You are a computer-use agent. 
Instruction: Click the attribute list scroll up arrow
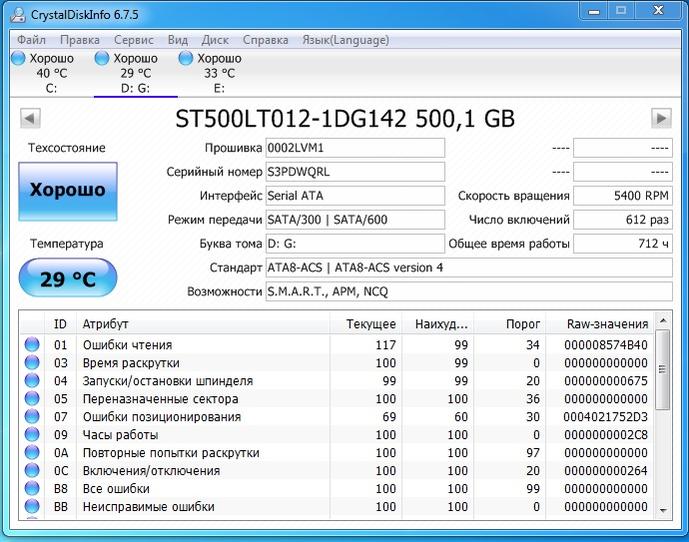(x=663, y=320)
